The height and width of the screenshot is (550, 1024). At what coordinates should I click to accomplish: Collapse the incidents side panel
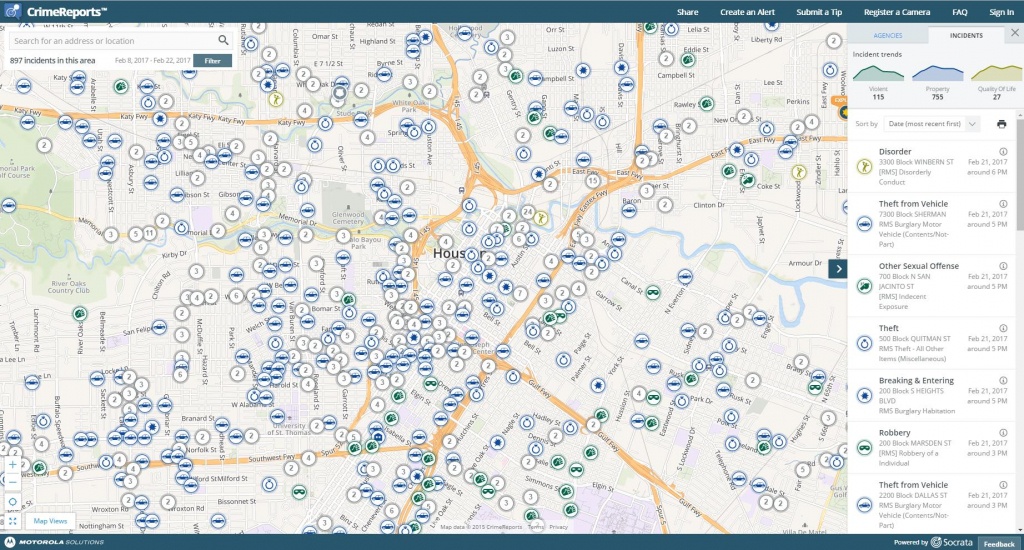click(837, 268)
